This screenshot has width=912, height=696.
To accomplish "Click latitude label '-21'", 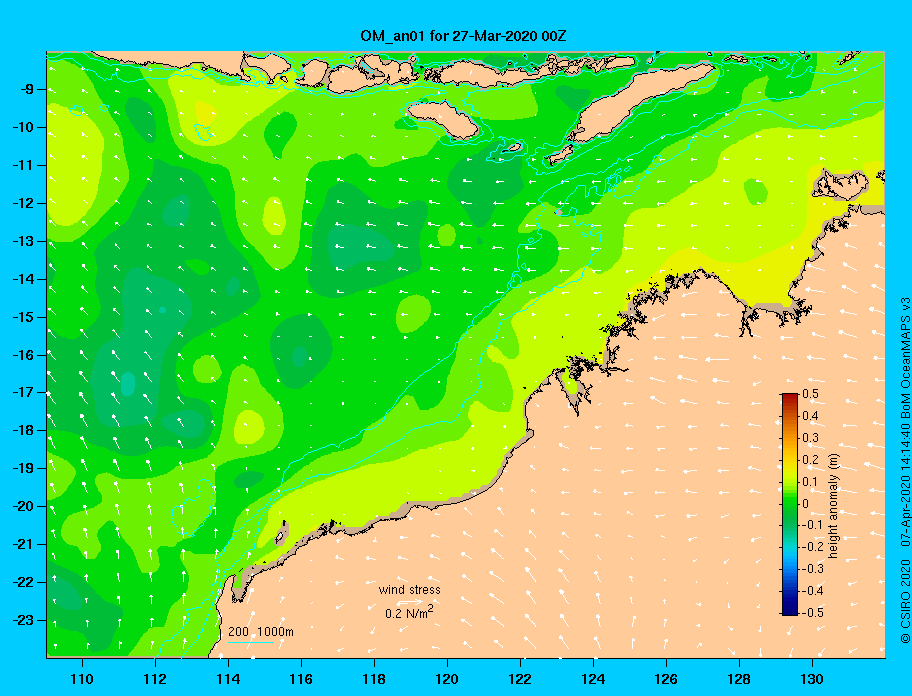I will coord(25,545).
